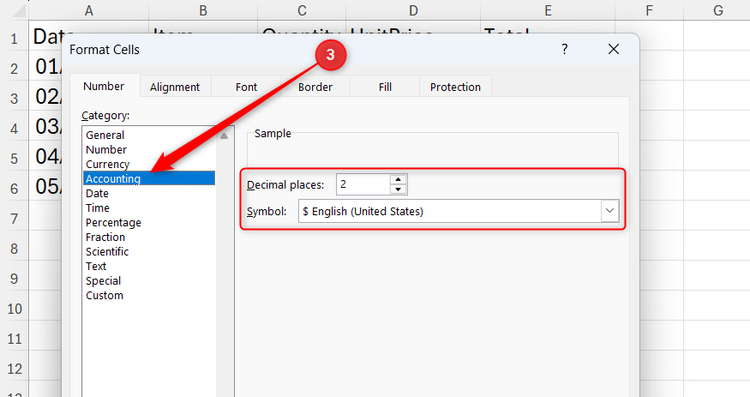Select column C header

302,10
